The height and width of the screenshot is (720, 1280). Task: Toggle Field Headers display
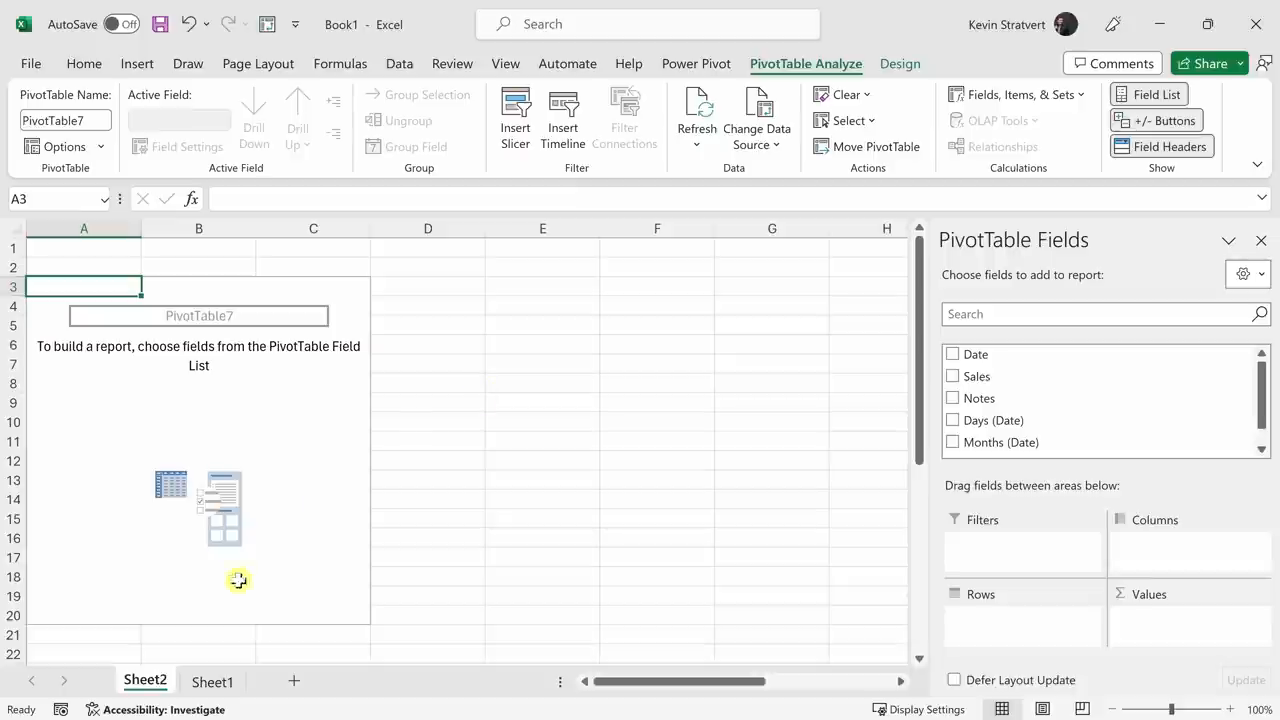(1161, 146)
